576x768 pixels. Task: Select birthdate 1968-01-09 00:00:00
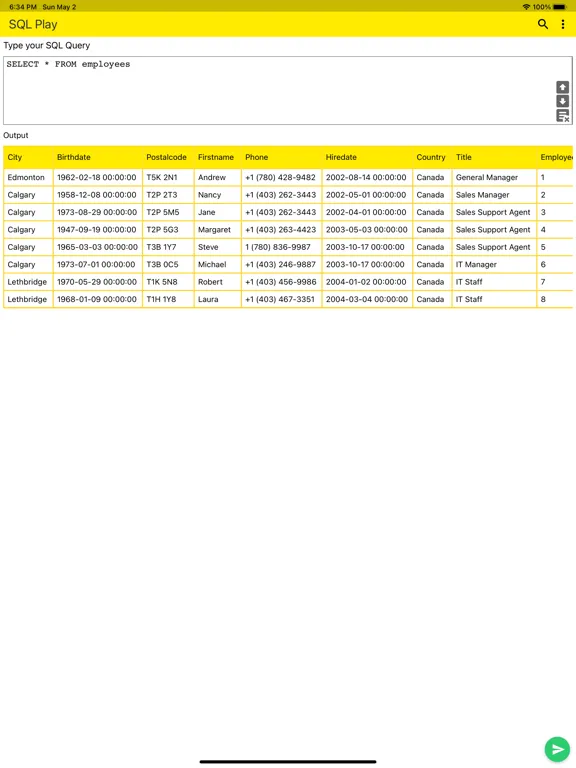pos(97,299)
